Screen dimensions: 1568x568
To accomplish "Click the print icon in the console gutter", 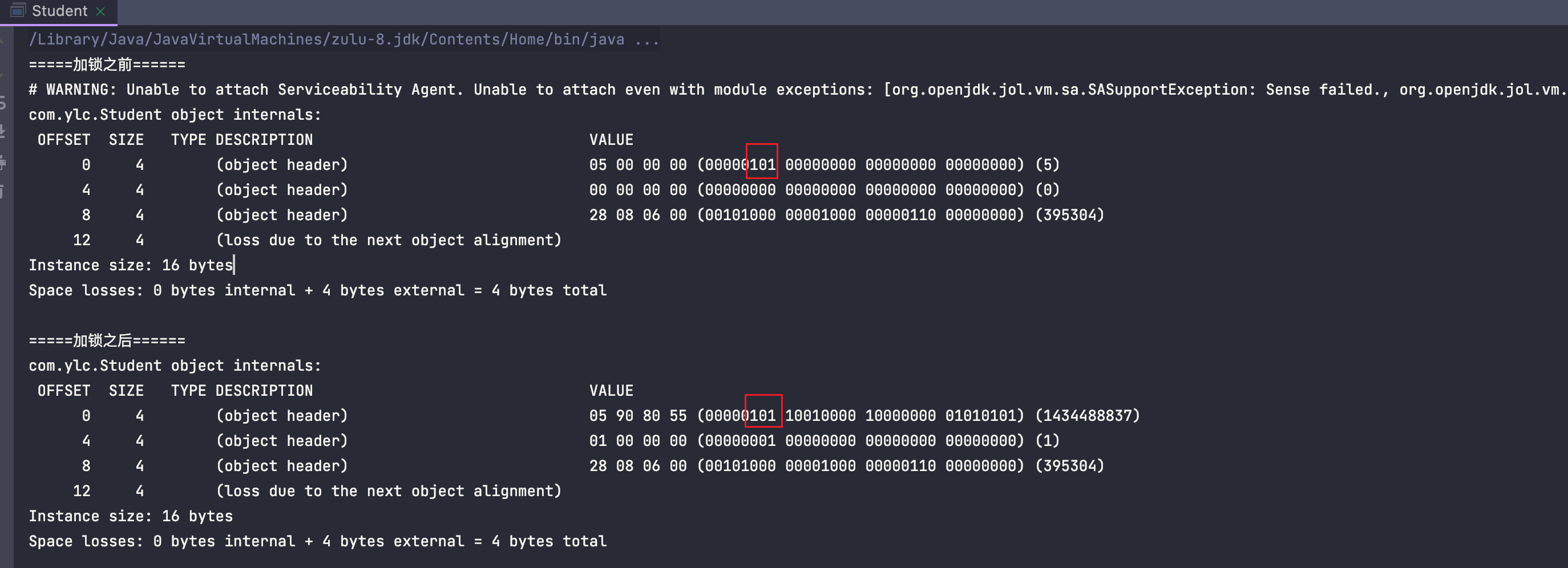I will pyautogui.click(x=3, y=163).
